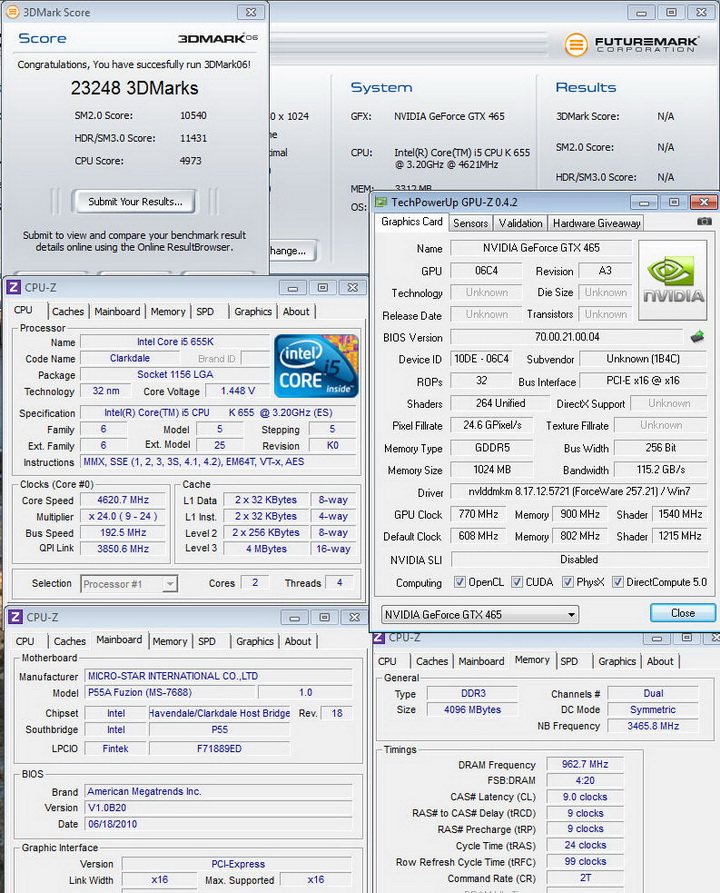The image size is (720, 893).
Task: Open the Processor #1 selection dropdown
Action: point(129,584)
